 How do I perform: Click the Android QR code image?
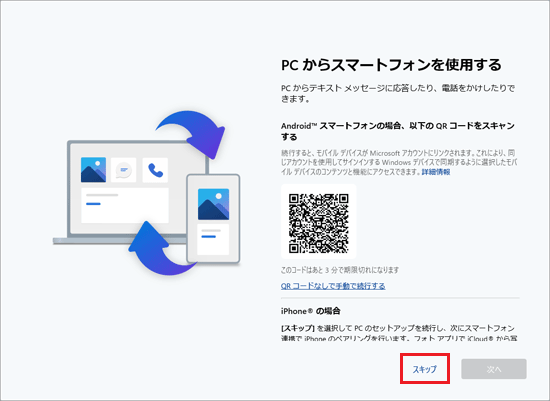[318, 223]
